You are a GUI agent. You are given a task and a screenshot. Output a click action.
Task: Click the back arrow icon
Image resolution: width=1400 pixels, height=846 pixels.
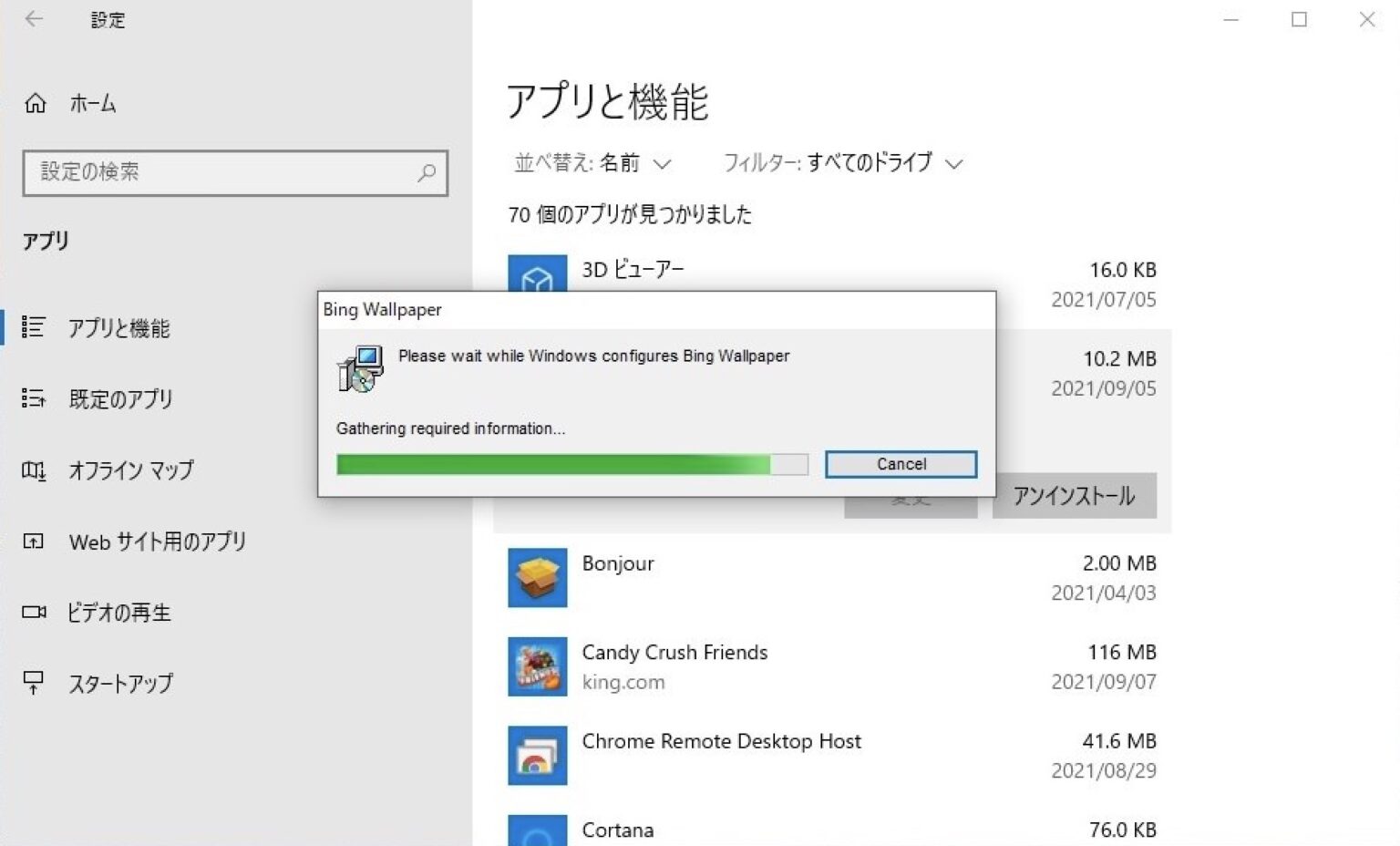34,19
